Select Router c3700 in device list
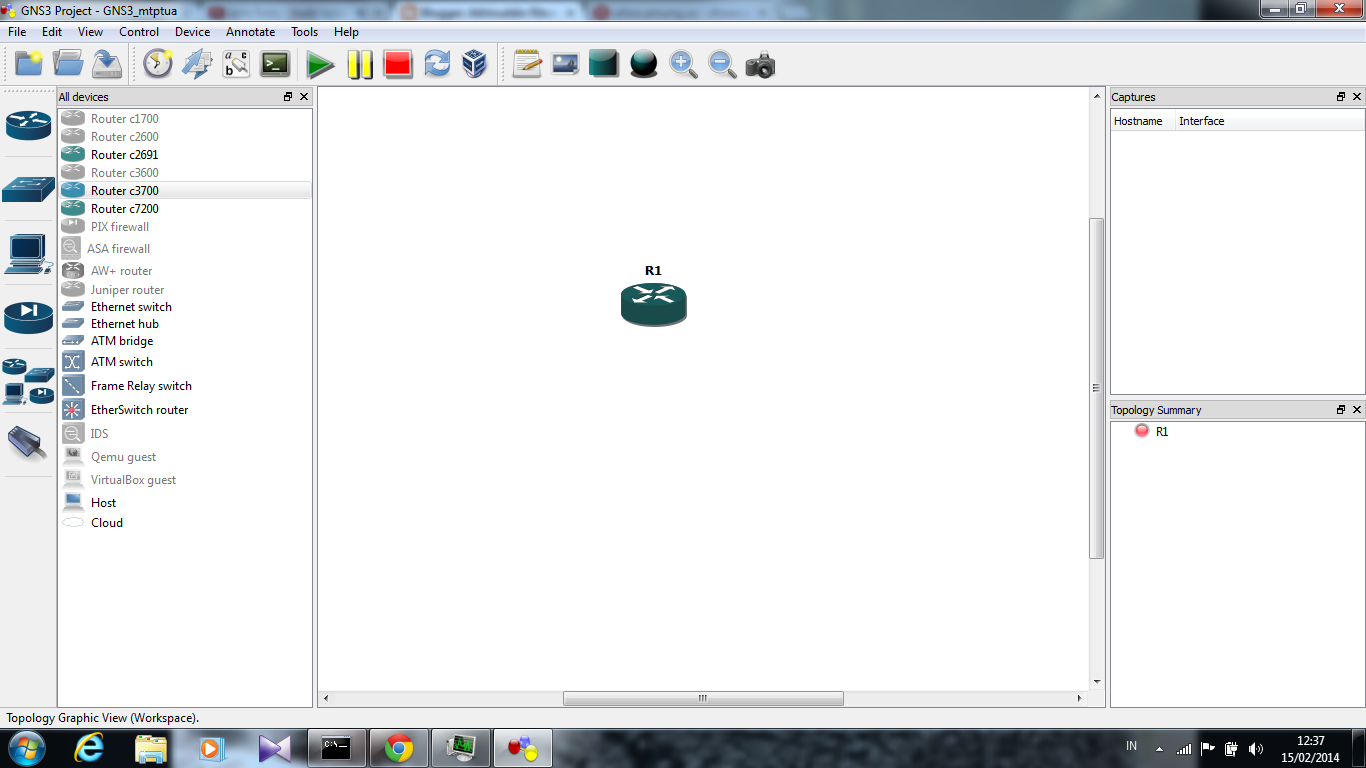The image size is (1366, 768). (185, 190)
